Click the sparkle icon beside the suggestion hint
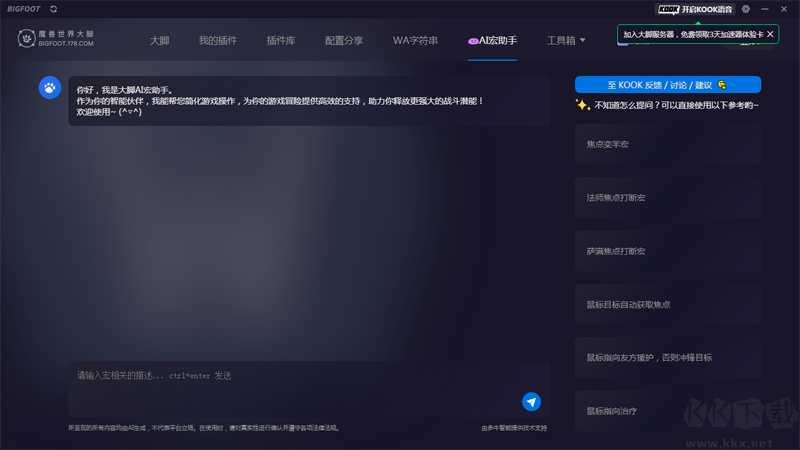The width and height of the screenshot is (800, 450). (x=583, y=105)
